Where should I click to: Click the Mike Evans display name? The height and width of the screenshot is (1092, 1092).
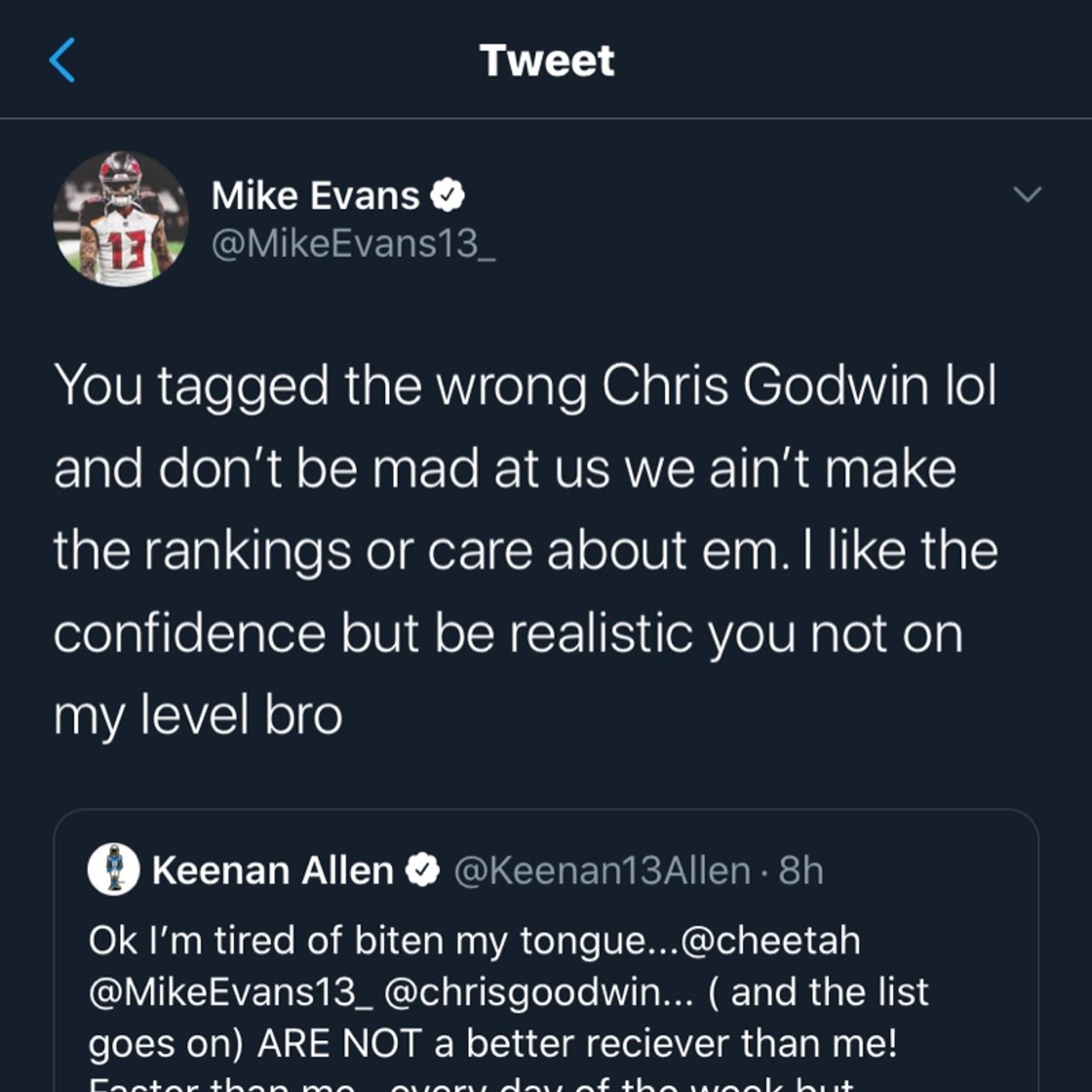coord(315,195)
